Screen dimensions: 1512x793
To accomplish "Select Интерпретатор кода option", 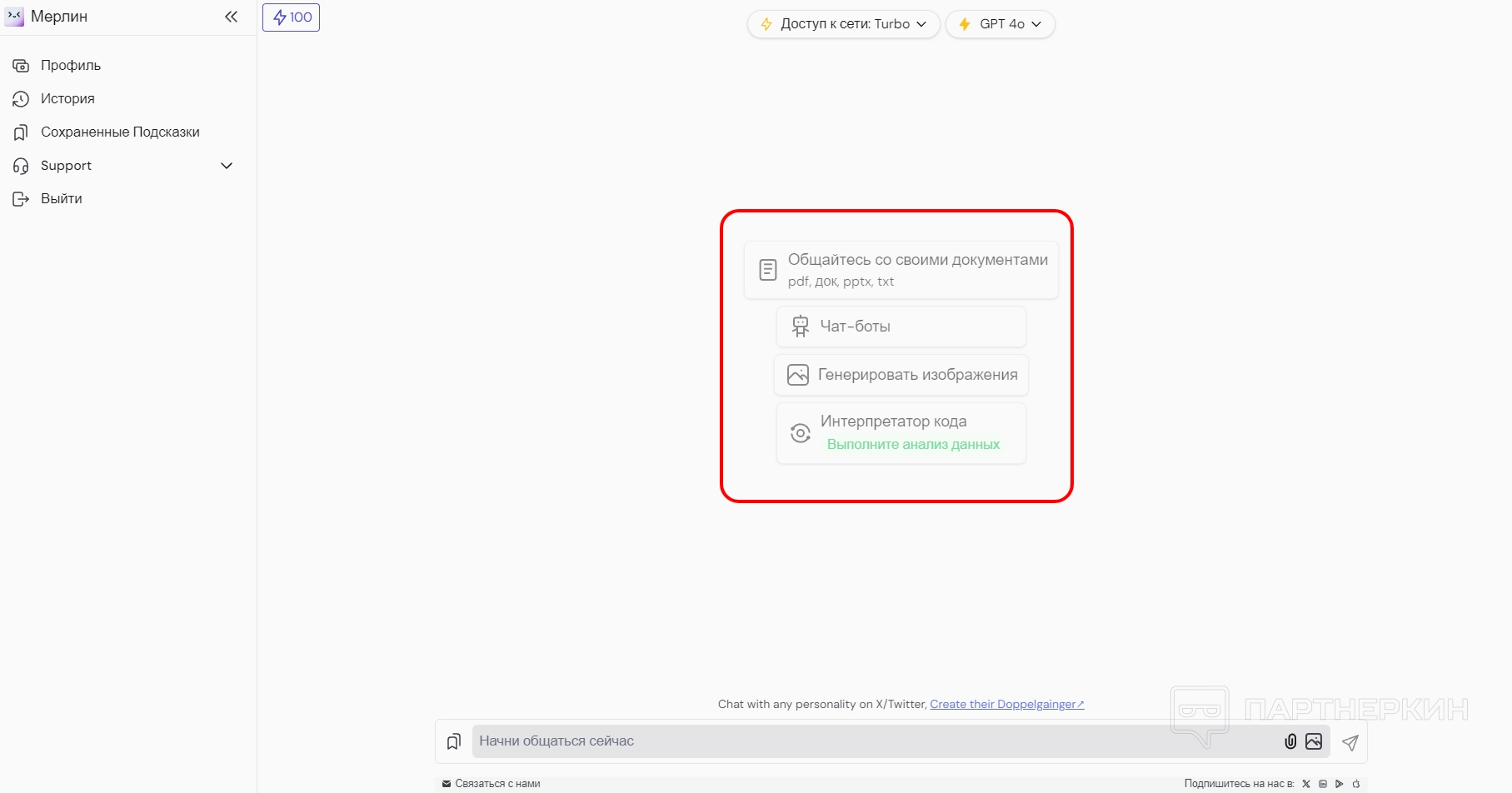I will pyautogui.click(x=901, y=432).
